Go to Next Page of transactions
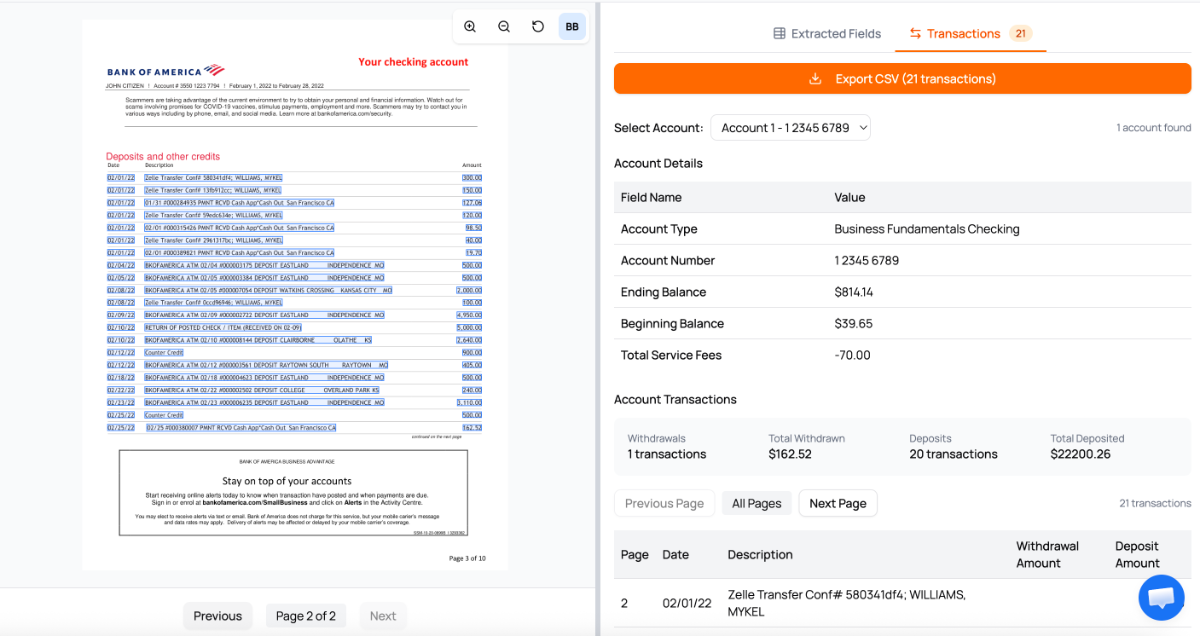Screen dimensions: 1200x636 [x=837, y=503]
